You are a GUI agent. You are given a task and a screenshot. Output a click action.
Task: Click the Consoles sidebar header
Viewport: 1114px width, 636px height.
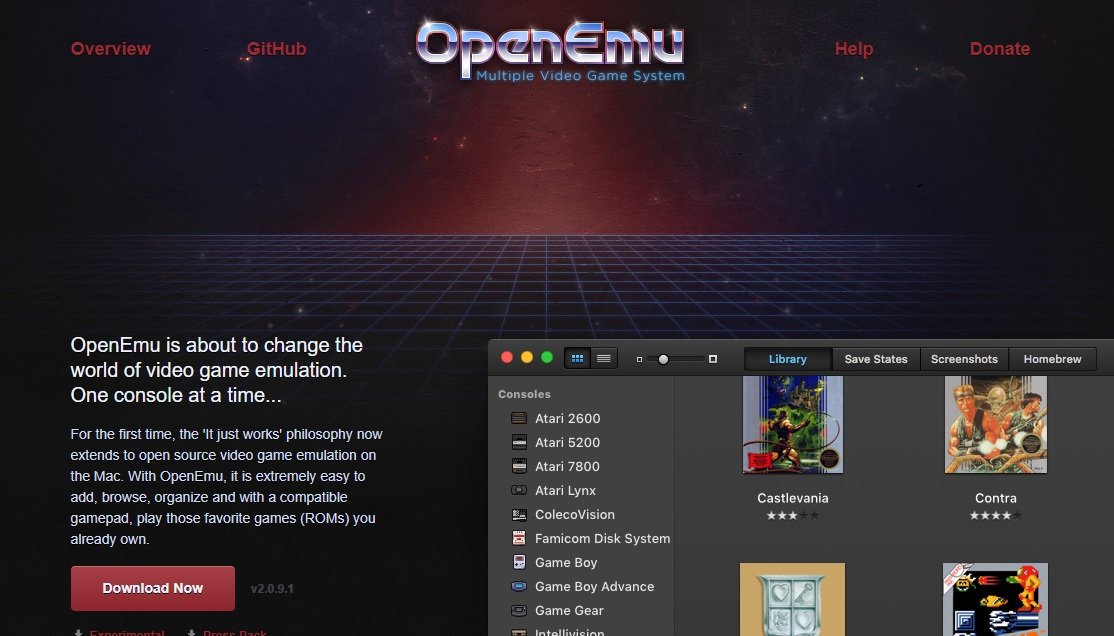coord(524,394)
